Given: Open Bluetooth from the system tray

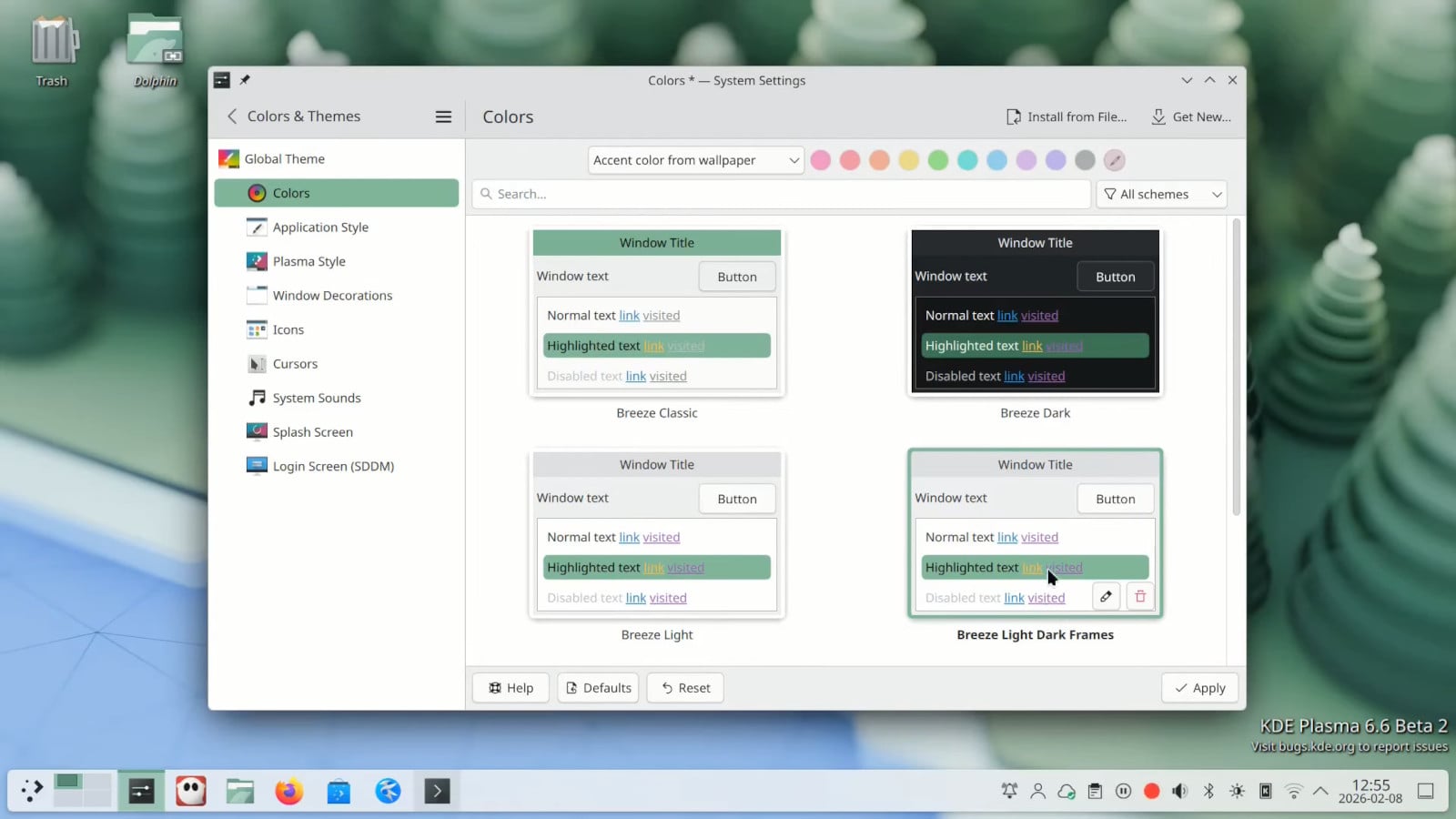Looking at the screenshot, I should pos(1208,791).
